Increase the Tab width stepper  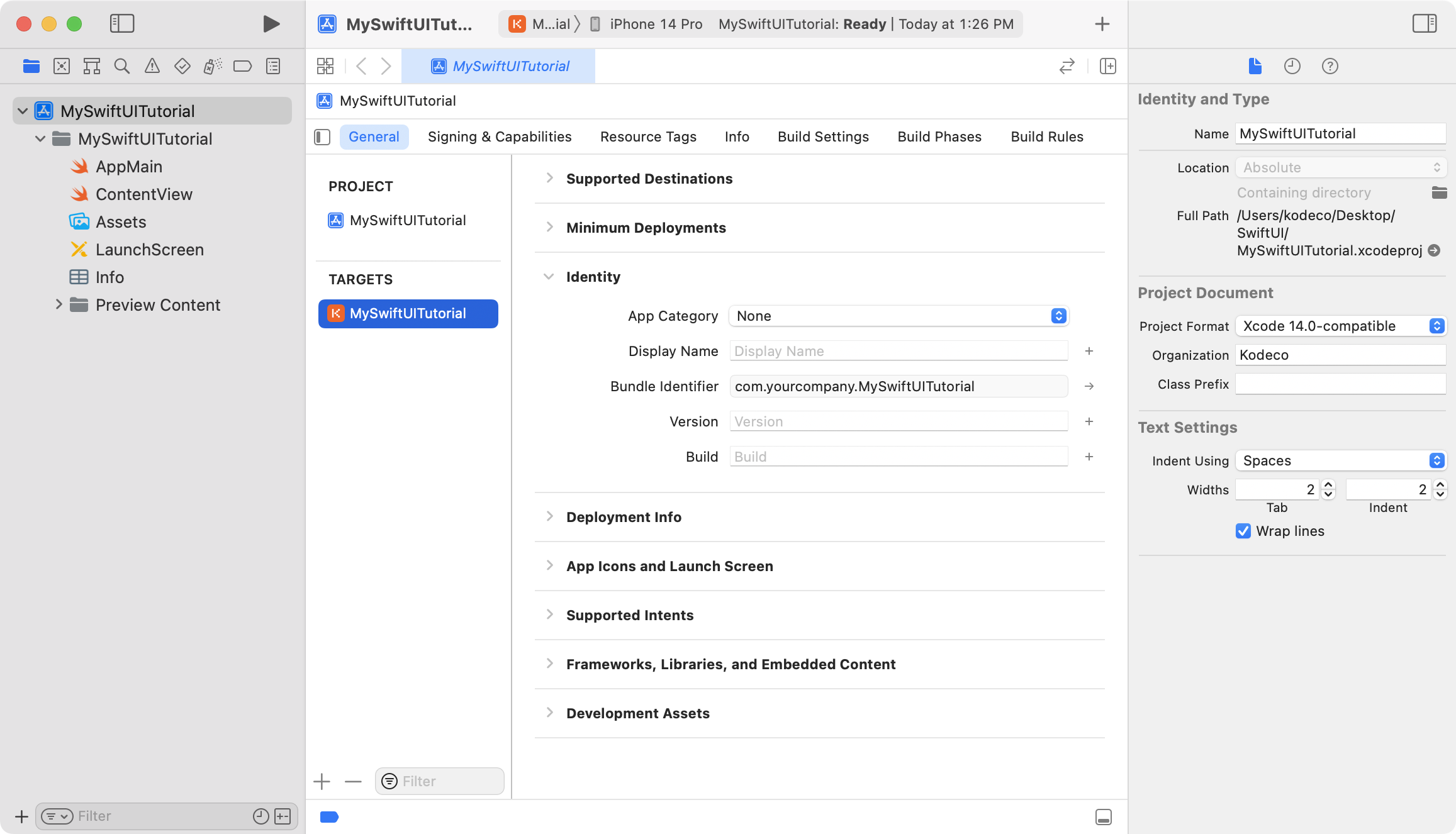(1328, 485)
